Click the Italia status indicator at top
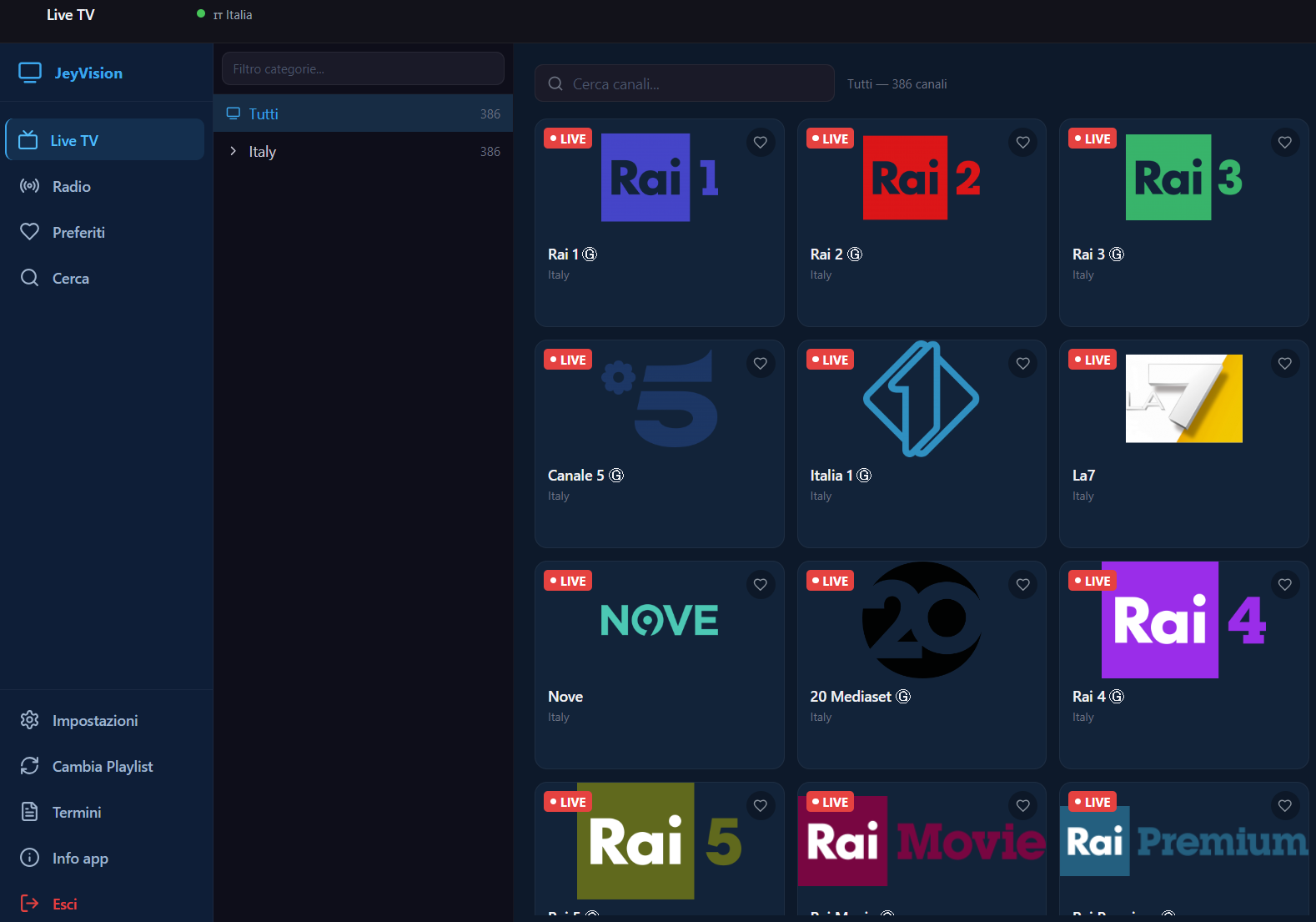1316x922 pixels. click(225, 14)
